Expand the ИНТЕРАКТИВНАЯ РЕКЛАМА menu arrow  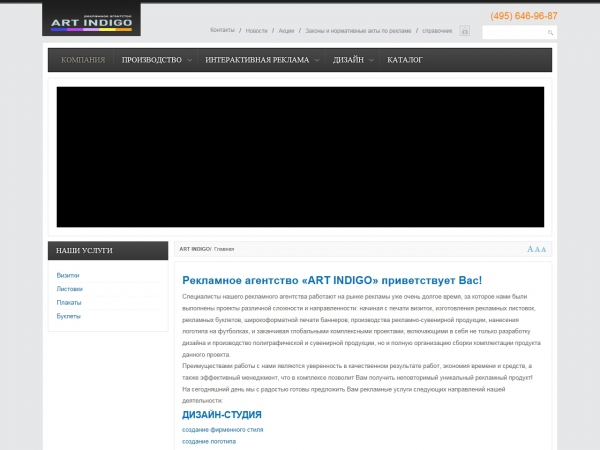317,60
